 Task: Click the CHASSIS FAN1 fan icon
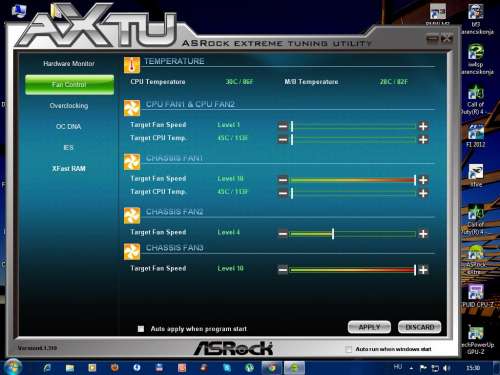point(132,162)
